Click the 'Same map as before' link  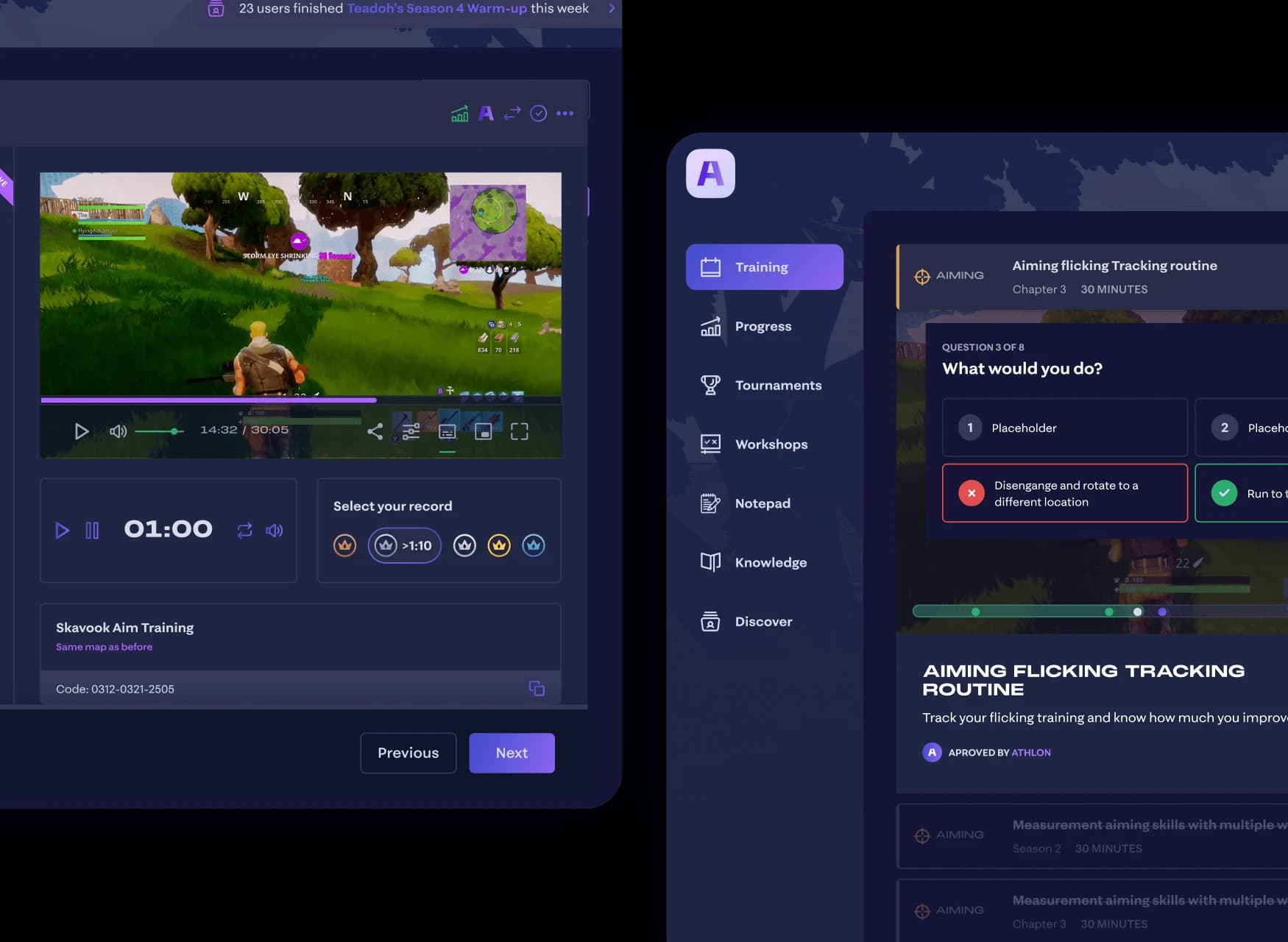(105, 647)
